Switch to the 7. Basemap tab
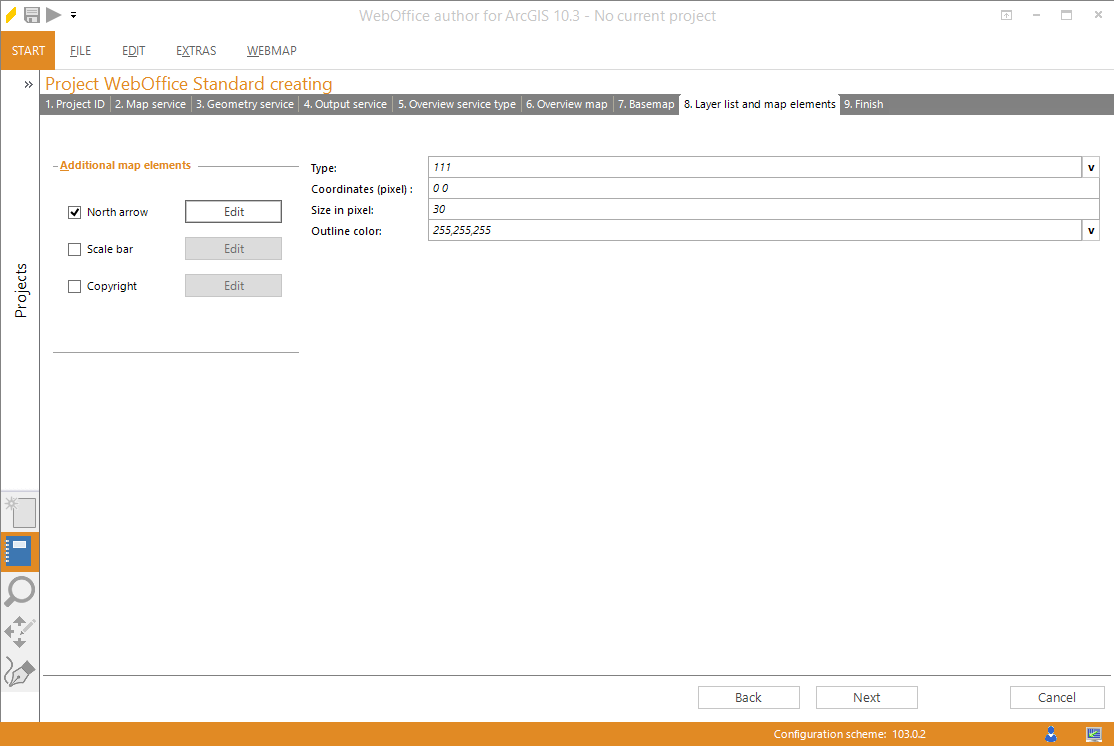1114x746 pixels. [644, 104]
